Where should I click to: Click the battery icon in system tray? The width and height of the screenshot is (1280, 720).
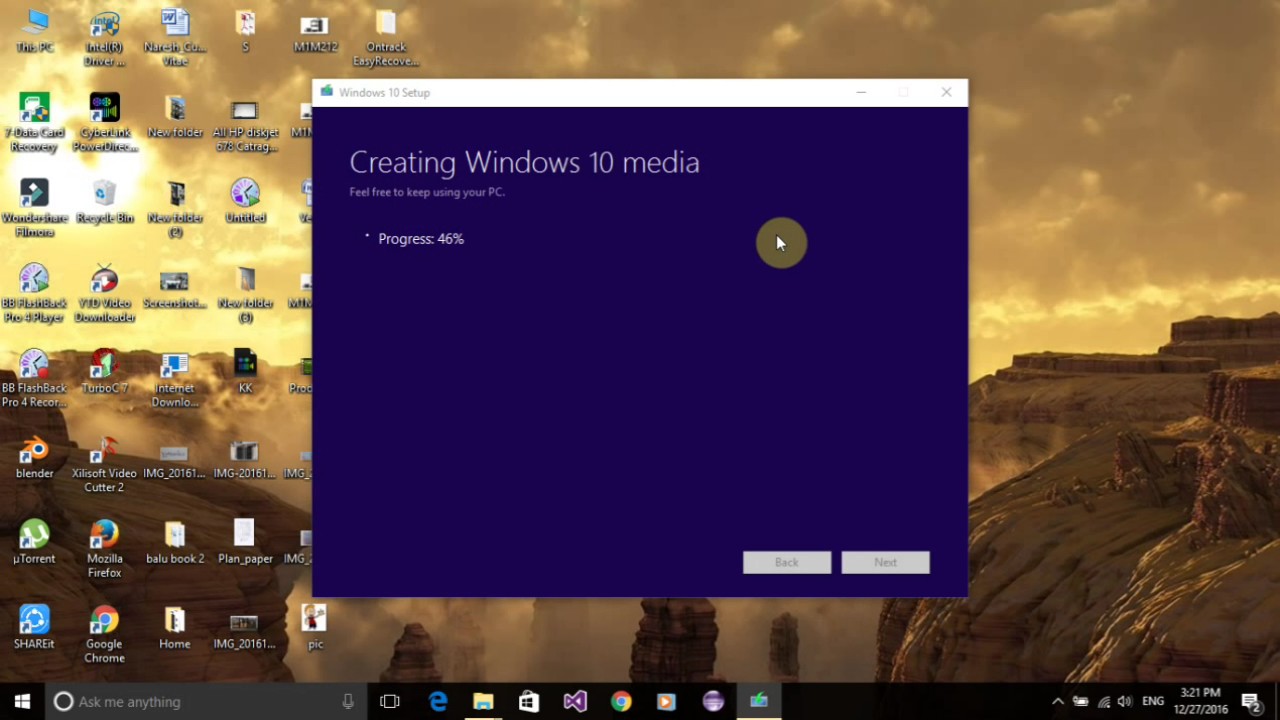(1081, 701)
